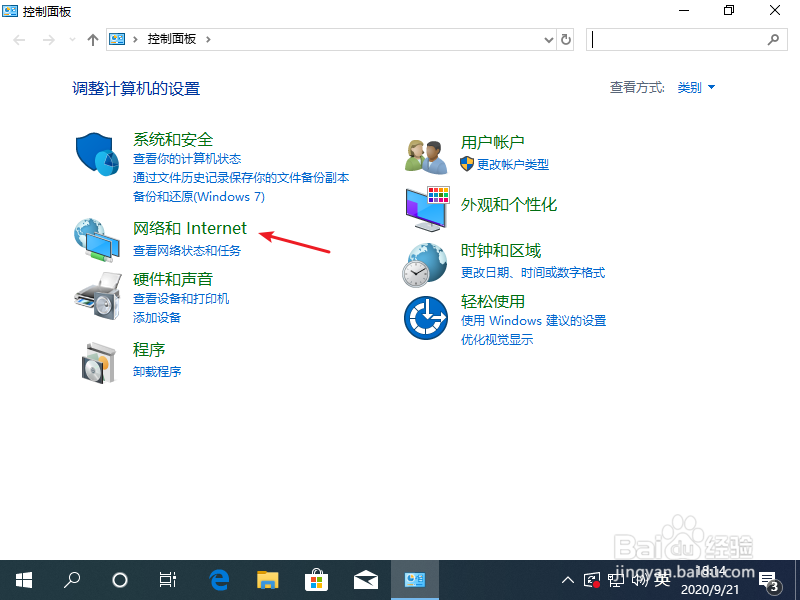Open 用户帐户 category
800x600 pixels.
(x=492, y=142)
